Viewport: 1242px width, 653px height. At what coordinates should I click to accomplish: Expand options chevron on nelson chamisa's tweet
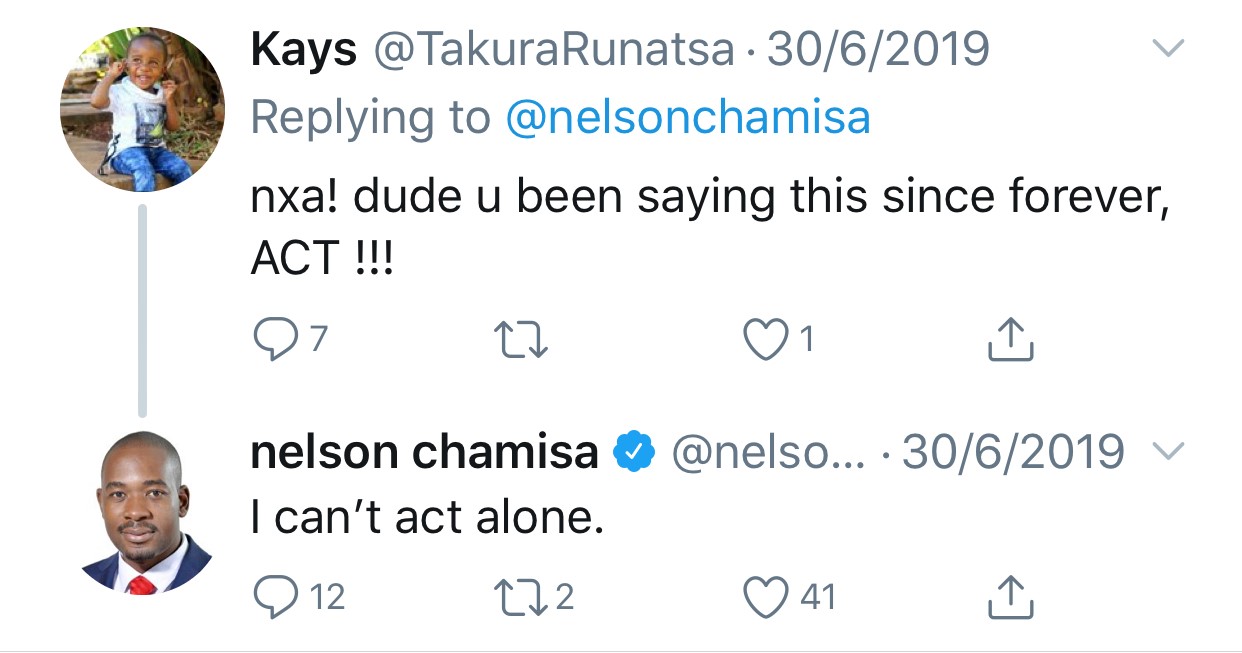tap(1168, 453)
